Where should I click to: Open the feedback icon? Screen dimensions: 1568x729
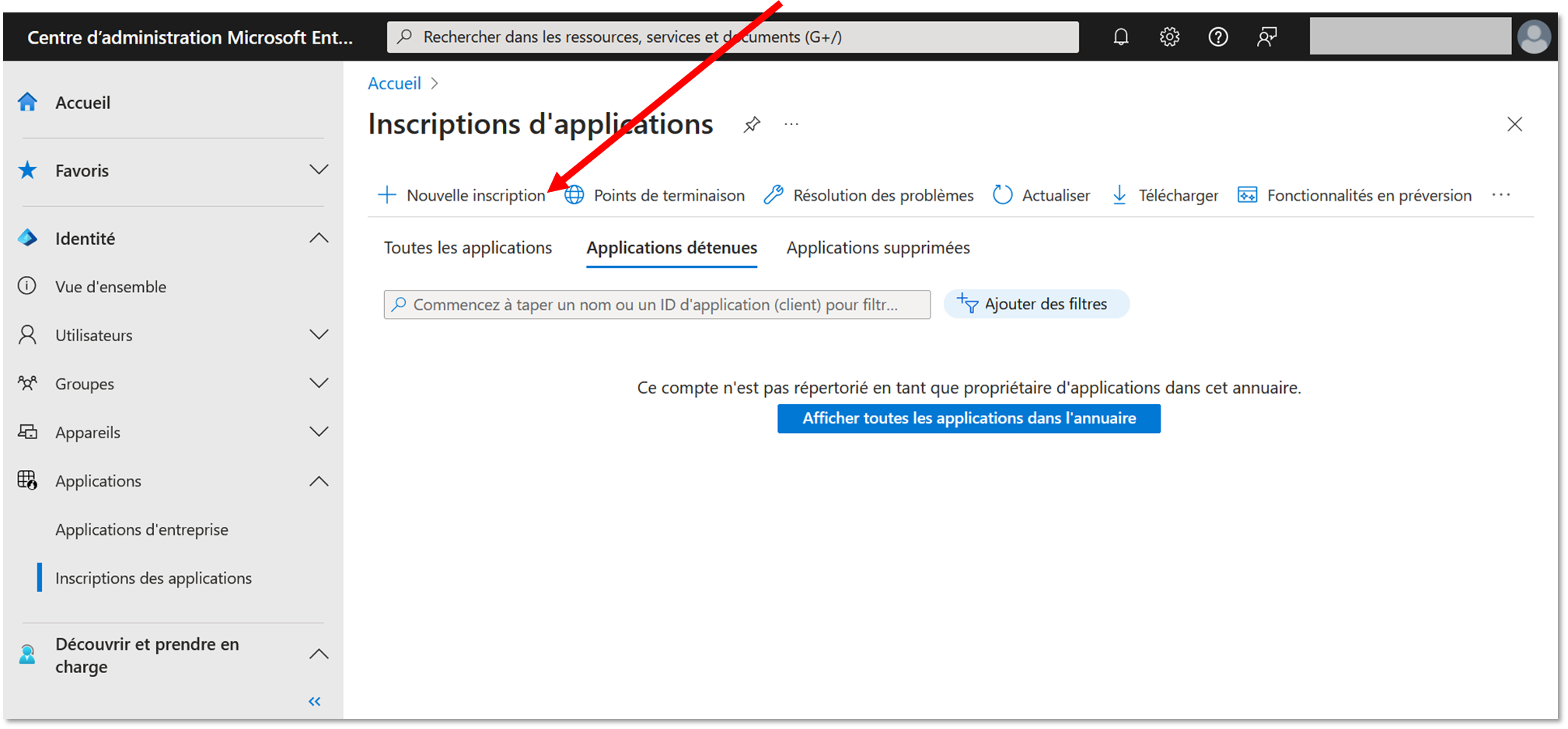pyautogui.click(x=1267, y=37)
